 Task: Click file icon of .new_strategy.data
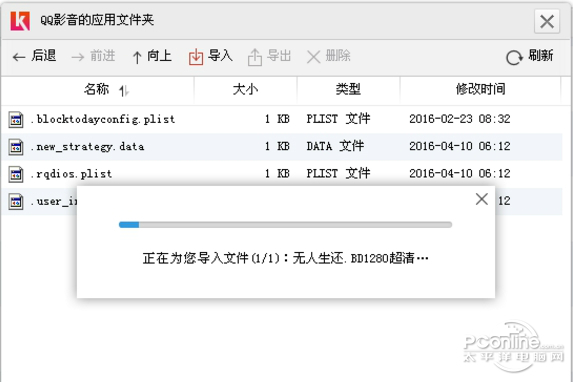click(x=16, y=147)
